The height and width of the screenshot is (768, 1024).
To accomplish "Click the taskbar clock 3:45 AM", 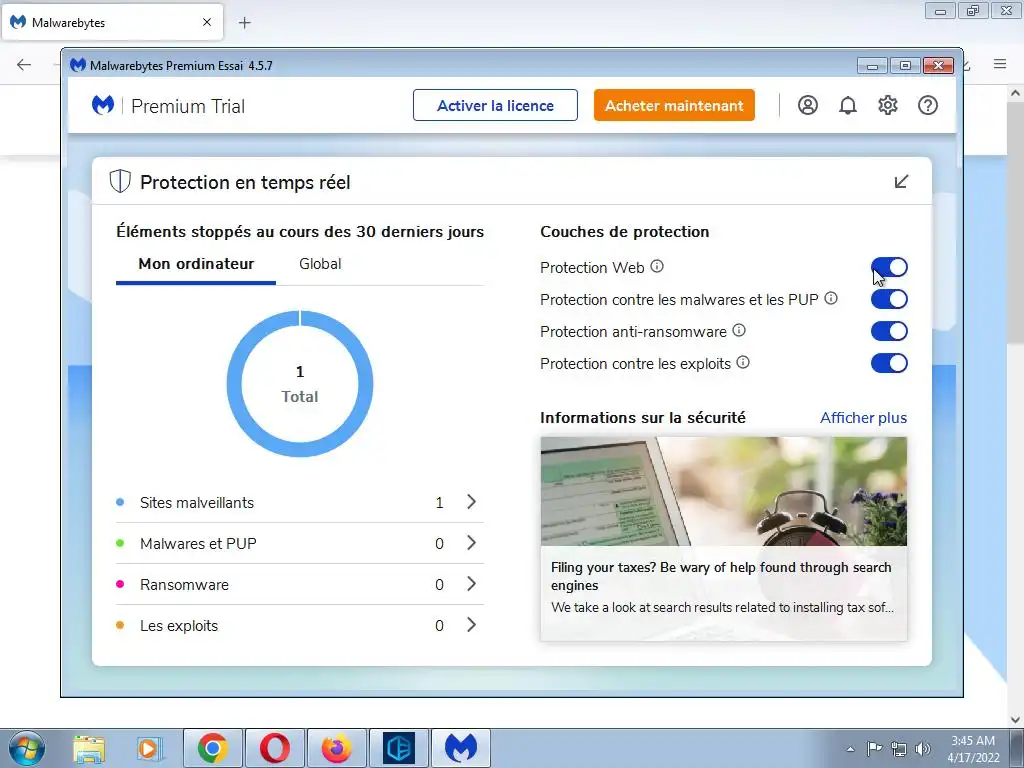I will 973,741.
